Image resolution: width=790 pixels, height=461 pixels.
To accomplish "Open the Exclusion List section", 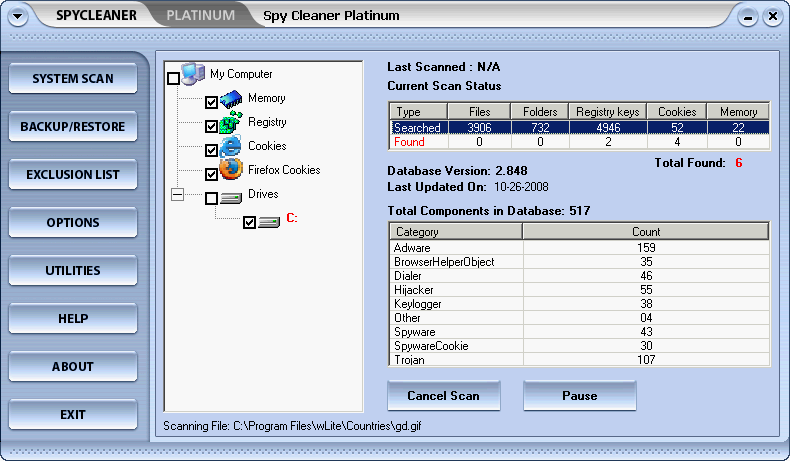I will 73,174.
